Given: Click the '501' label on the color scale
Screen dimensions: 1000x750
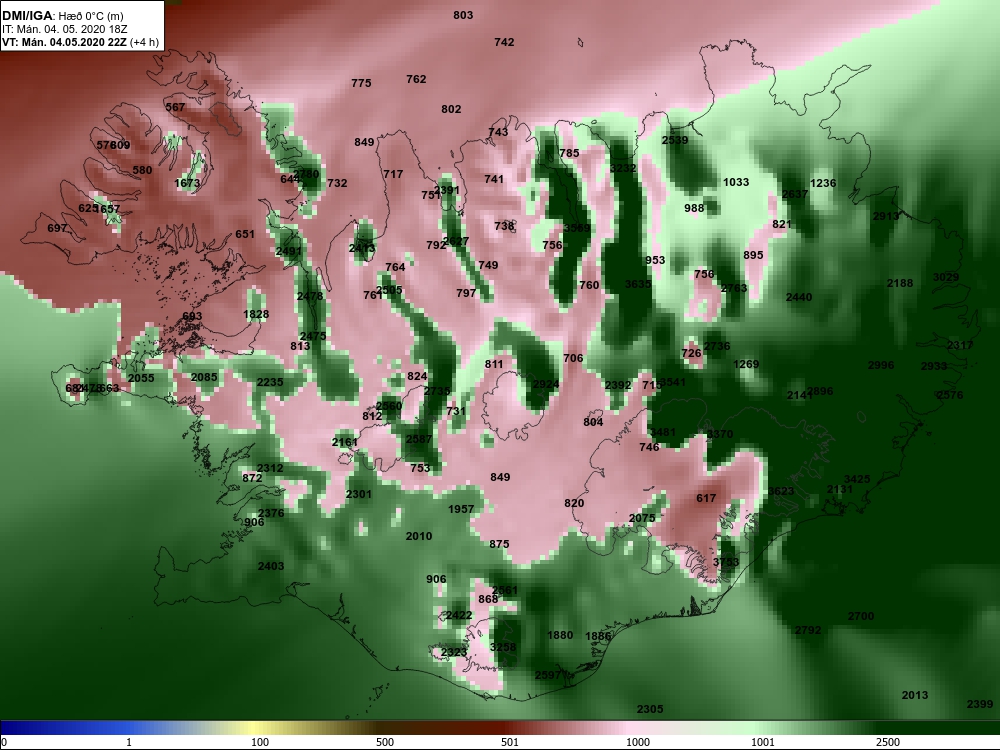Looking at the screenshot, I should click(x=510, y=742).
